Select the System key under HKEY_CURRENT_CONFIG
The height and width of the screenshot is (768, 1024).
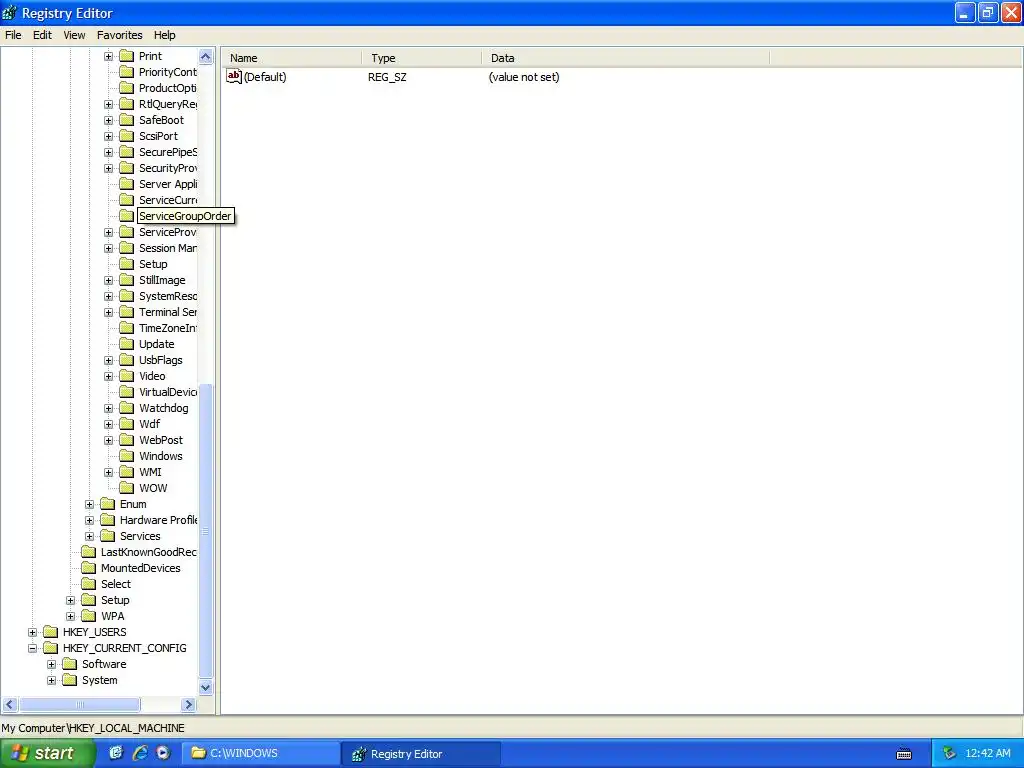click(99, 680)
